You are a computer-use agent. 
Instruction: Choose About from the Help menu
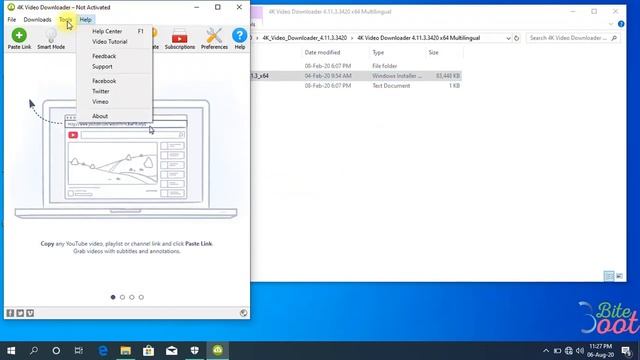pos(114,116)
